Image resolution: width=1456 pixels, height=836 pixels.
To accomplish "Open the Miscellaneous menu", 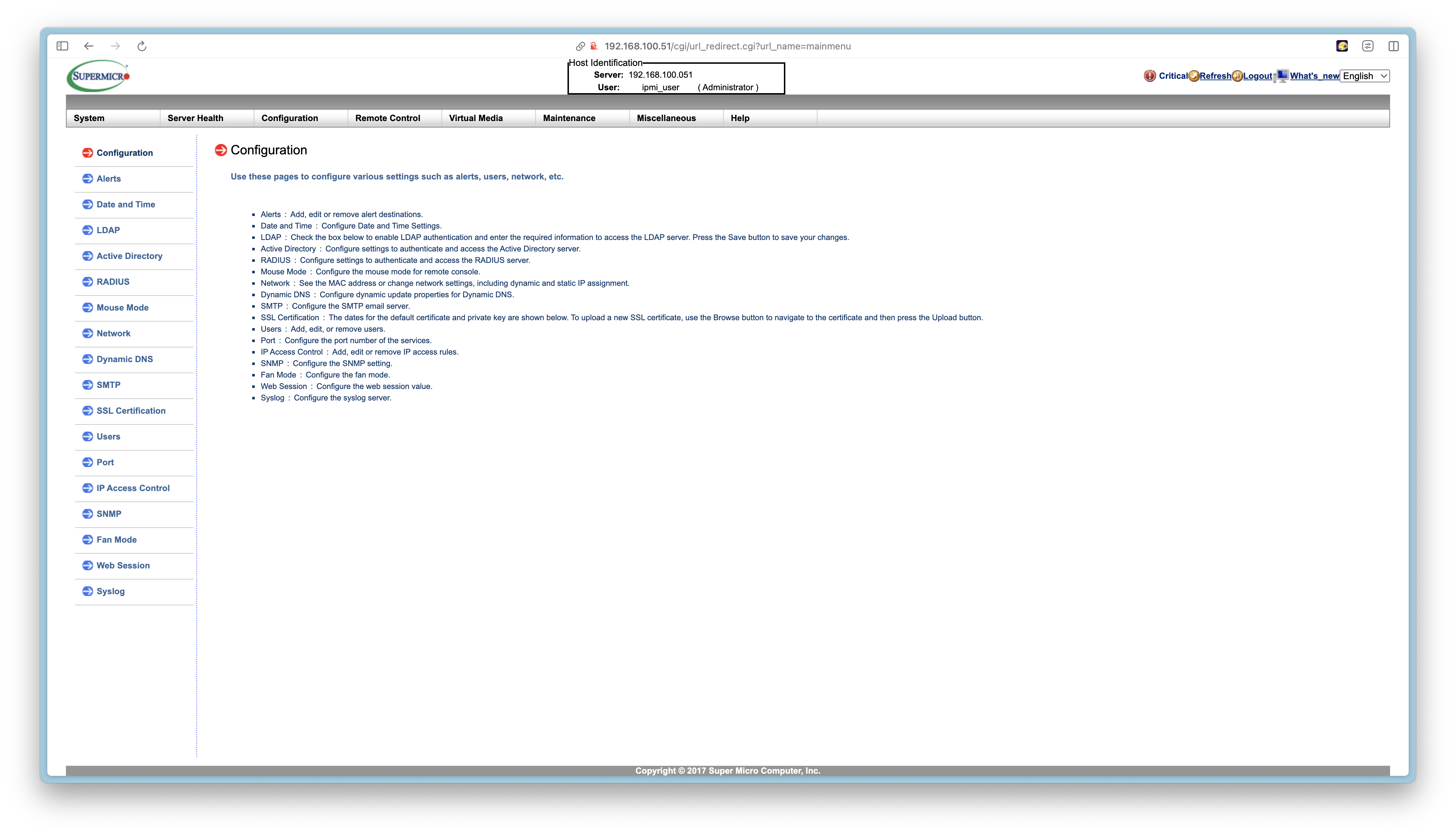I will coord(676,118).
